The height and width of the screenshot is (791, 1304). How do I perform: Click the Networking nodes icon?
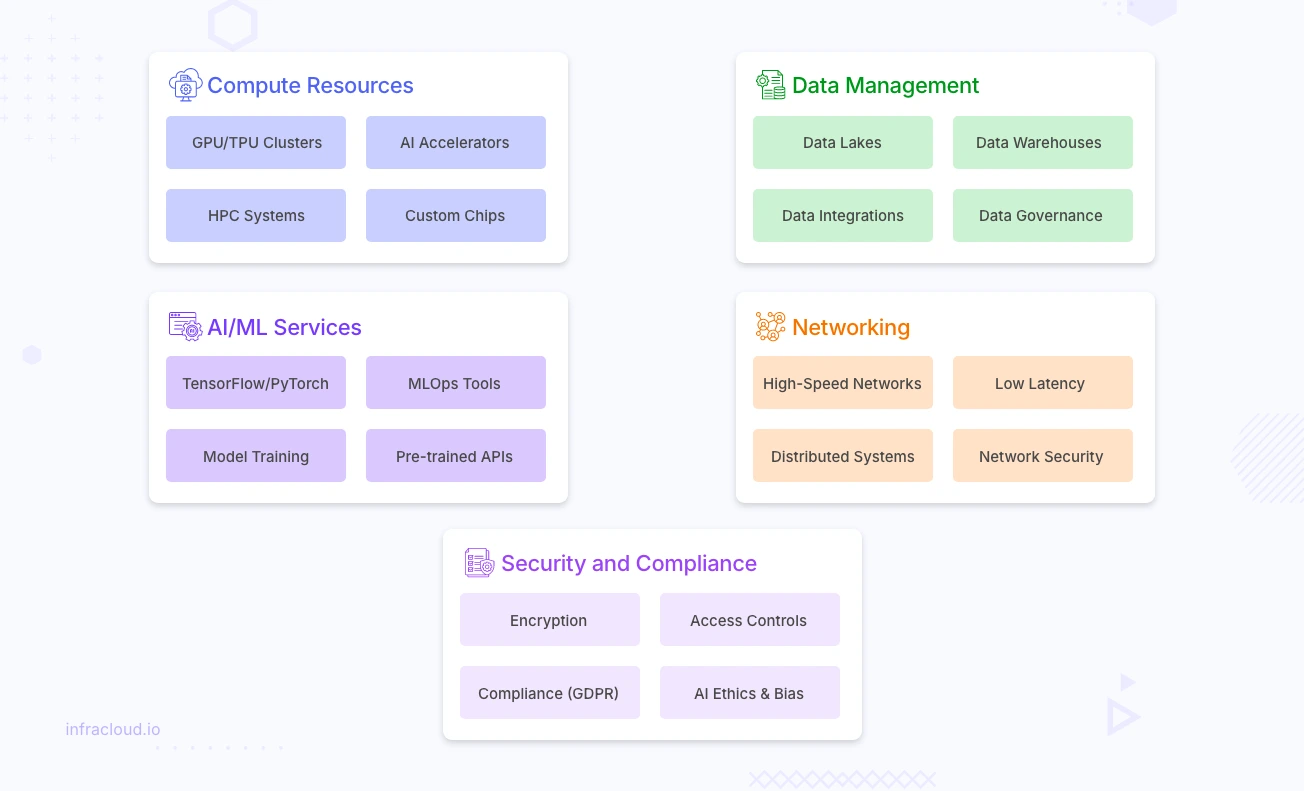tap(770, 327)
